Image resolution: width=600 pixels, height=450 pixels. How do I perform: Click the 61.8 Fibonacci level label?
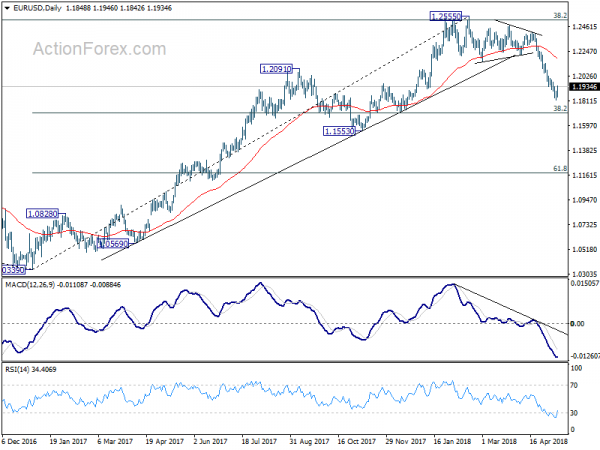(x=560, y=168)
